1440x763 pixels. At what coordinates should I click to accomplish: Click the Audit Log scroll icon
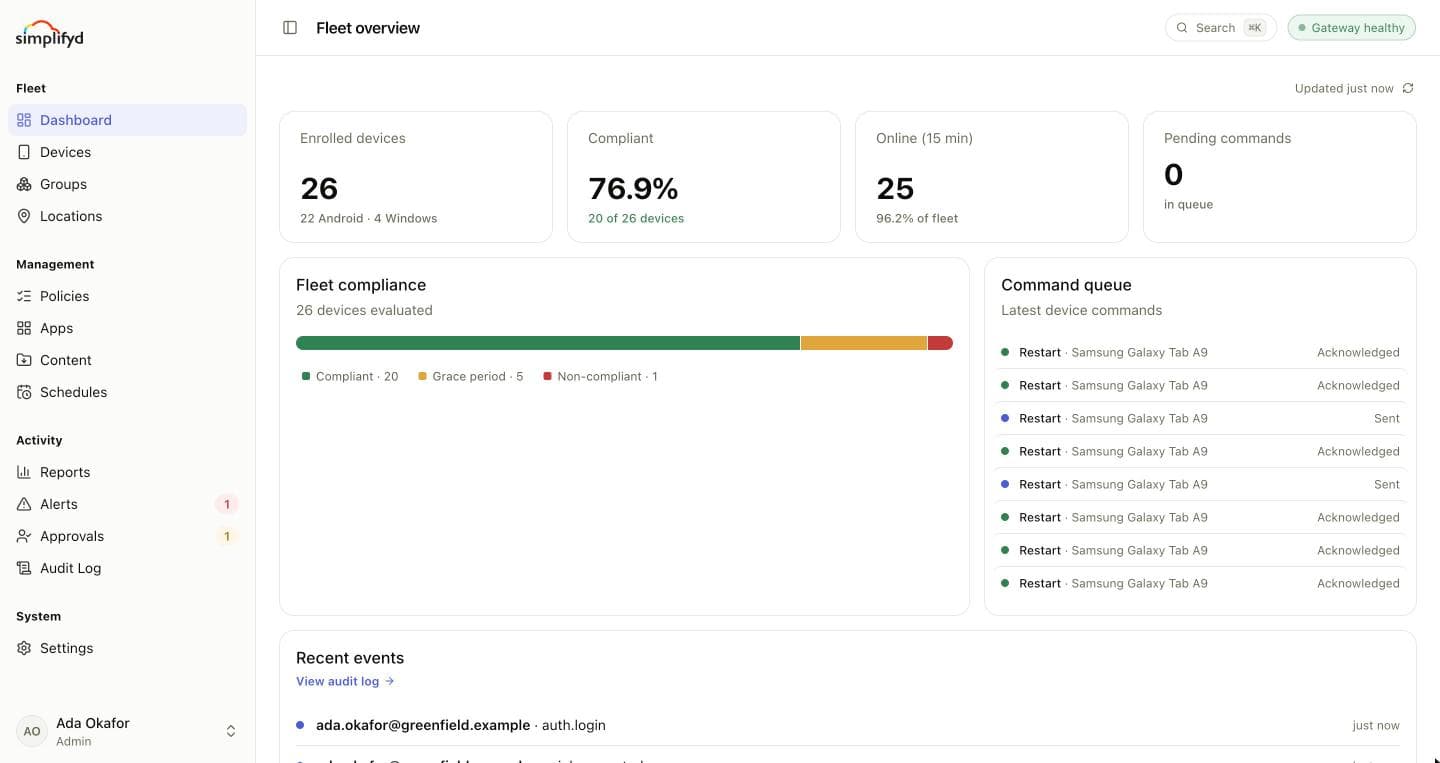pos(24,568)
